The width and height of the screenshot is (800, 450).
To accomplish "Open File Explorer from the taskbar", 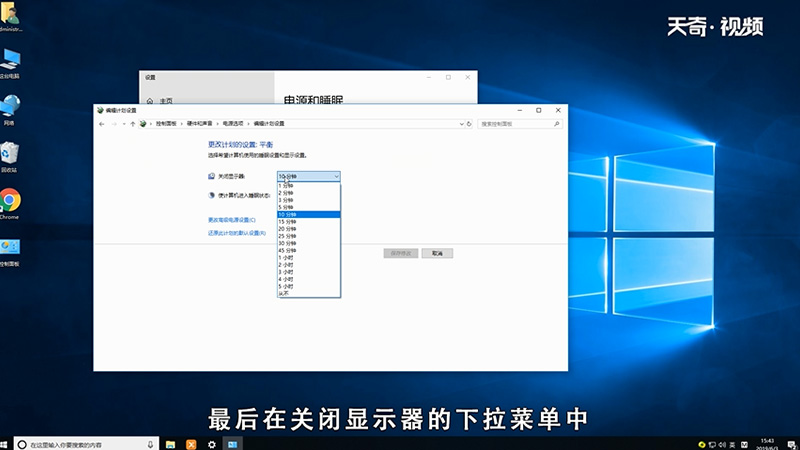I will 170,444.
